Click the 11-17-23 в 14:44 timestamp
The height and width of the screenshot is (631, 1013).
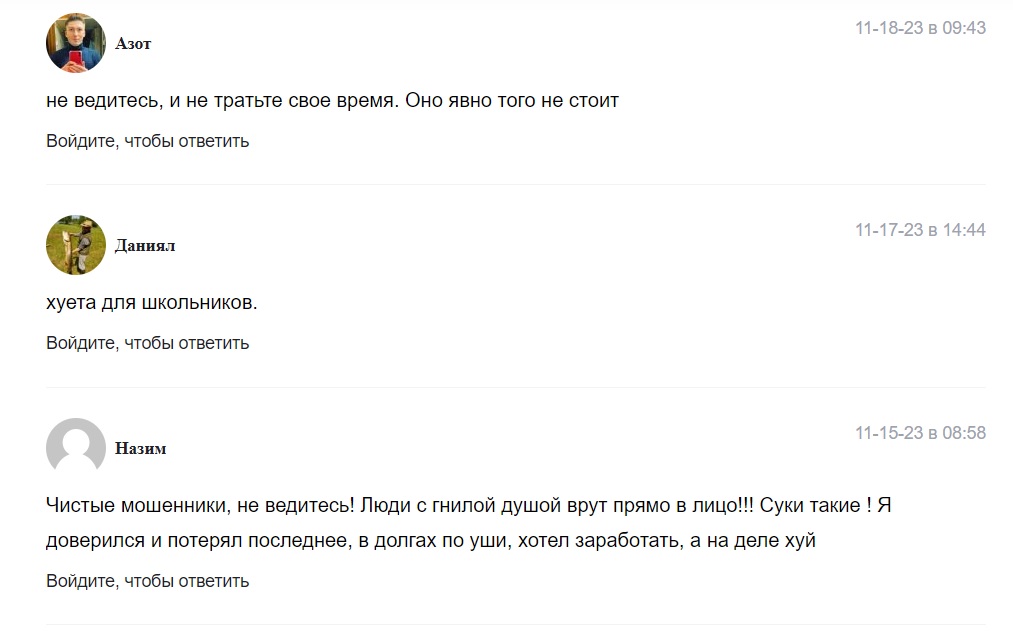pyautogui.click(x=920, y=230)
